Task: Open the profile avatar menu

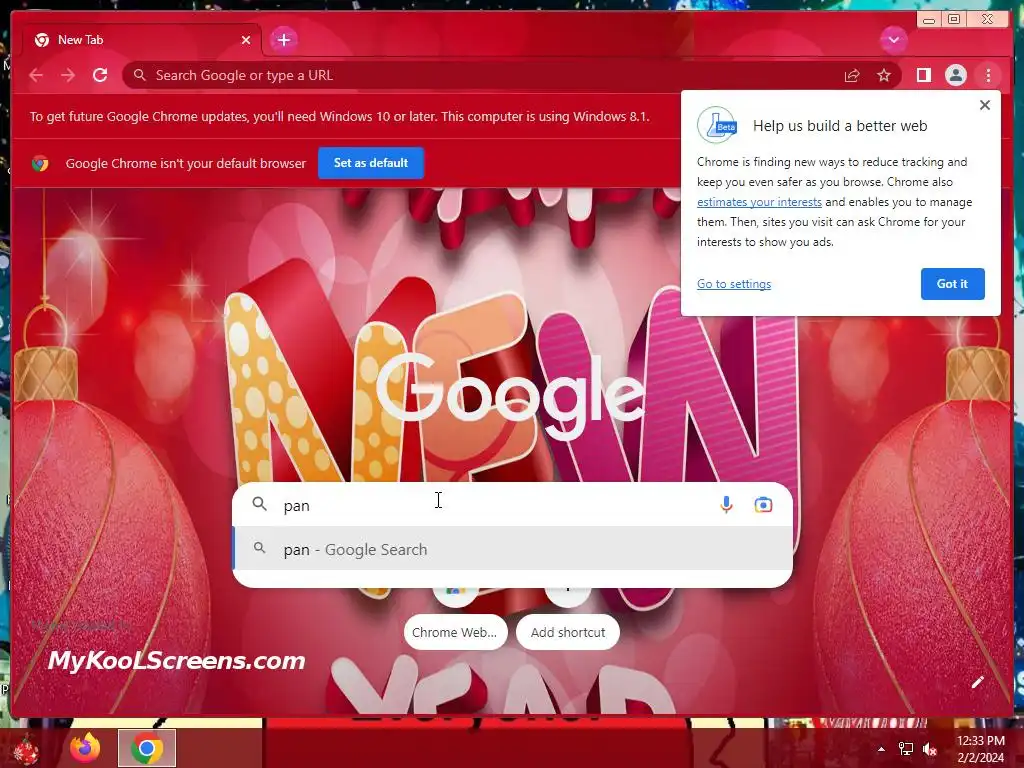Action: pos(955,76)
